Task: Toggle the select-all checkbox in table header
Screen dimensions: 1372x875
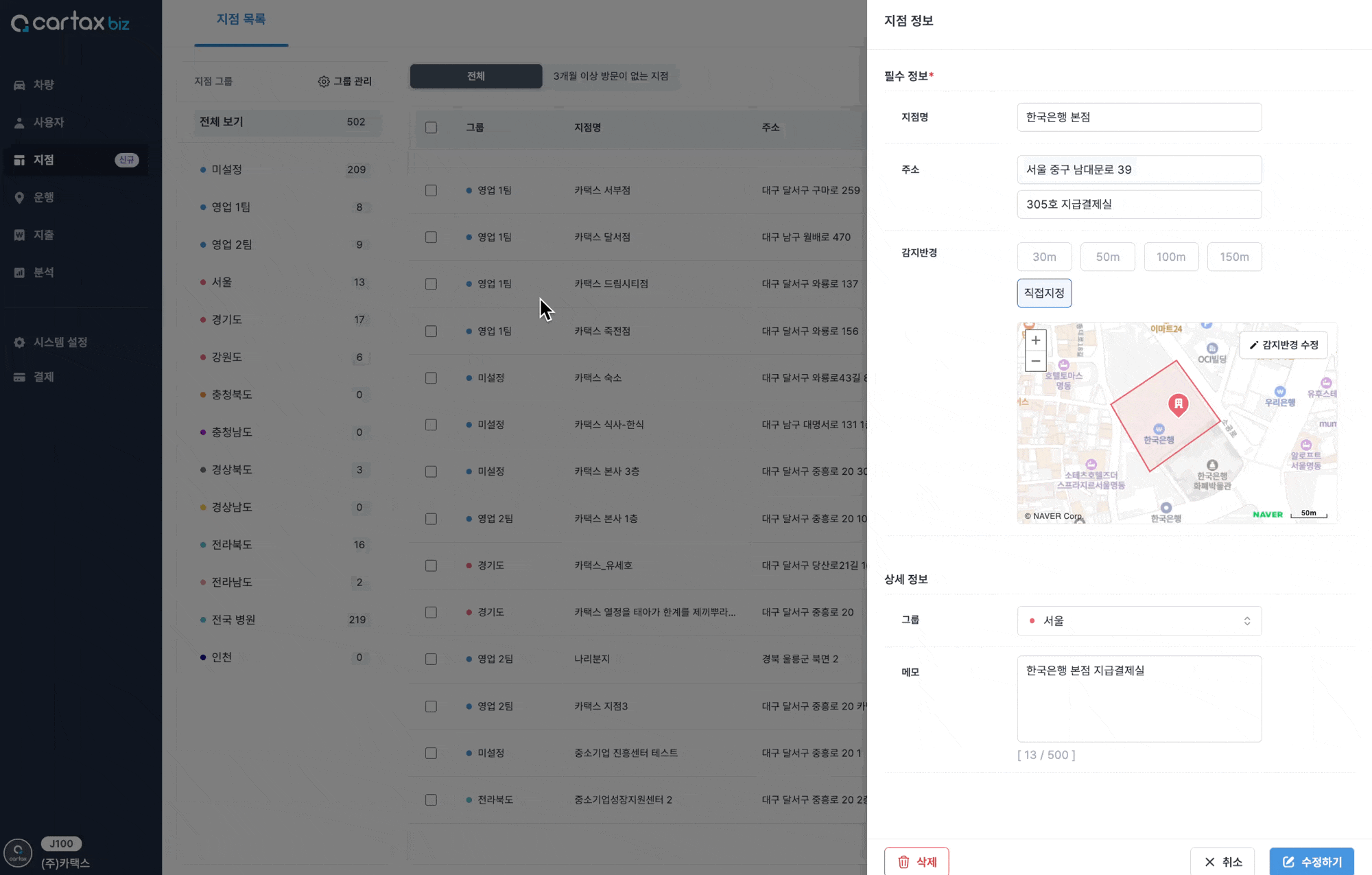Action: tap(431, 128)
